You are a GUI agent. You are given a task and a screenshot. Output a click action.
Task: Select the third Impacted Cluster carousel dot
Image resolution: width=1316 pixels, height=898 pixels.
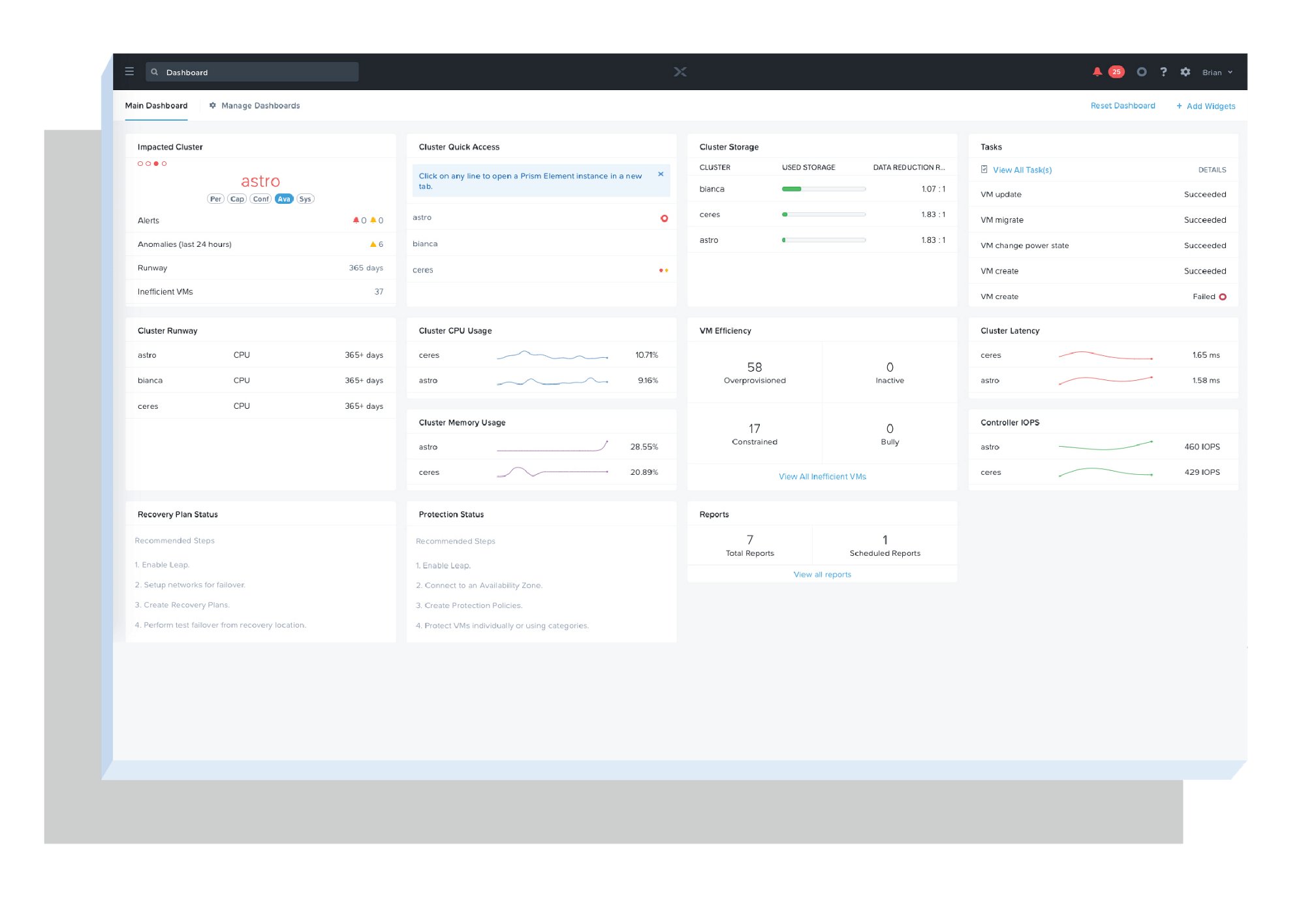click(156, 164)
